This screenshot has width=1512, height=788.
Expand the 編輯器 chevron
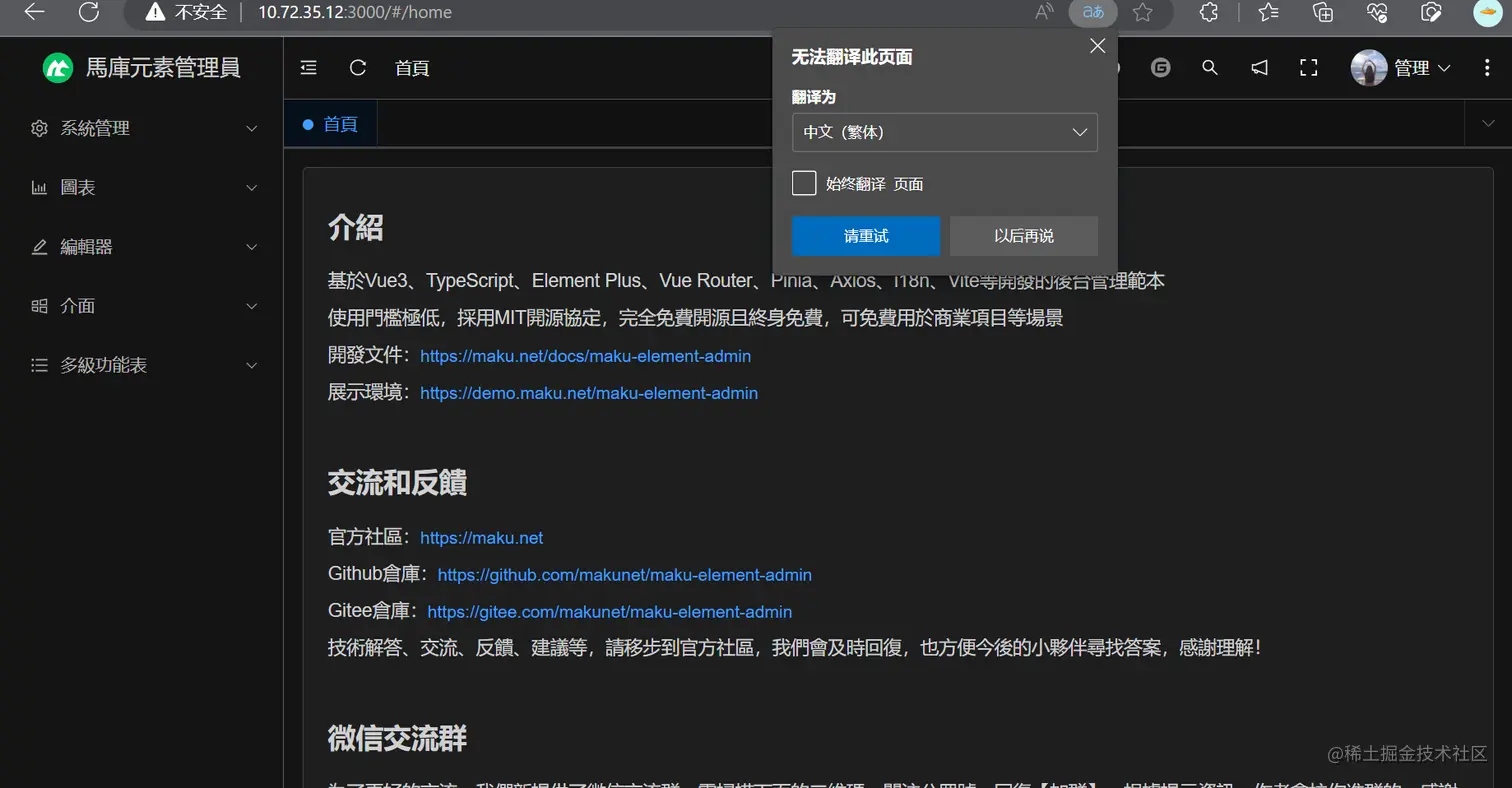pos(252,247)
